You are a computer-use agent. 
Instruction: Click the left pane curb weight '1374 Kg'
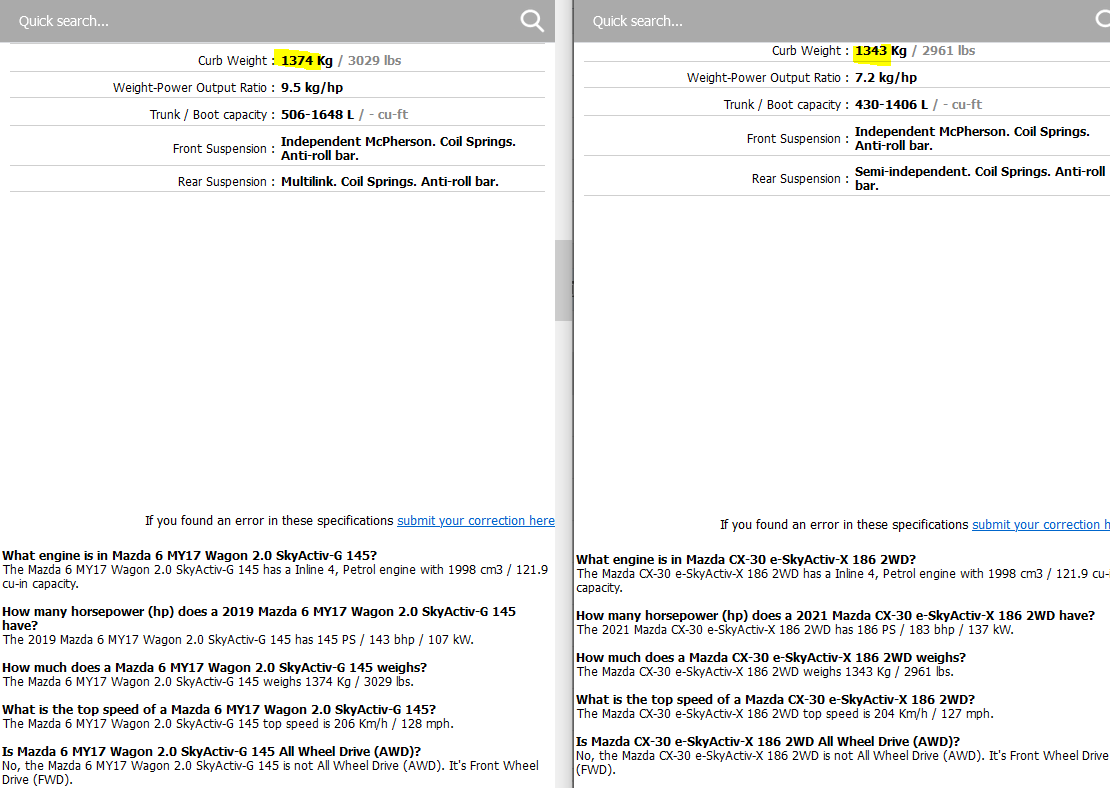click(x=307, y=60)
